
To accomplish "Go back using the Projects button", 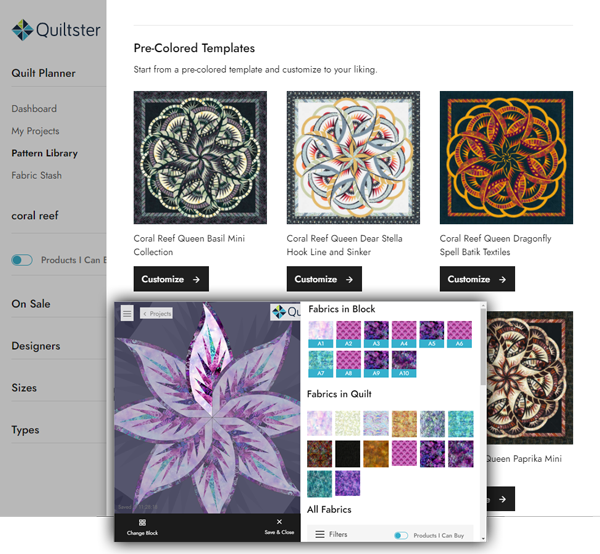I will 156,313.
